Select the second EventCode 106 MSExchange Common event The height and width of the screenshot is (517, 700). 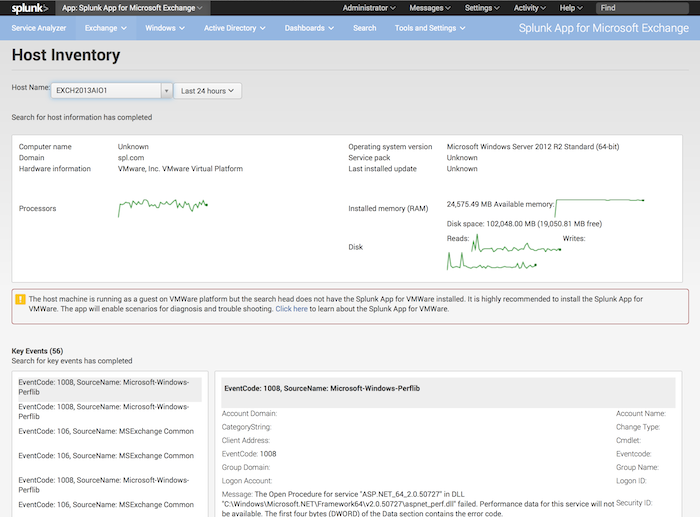pyautogui.click(x=107, y=456)
